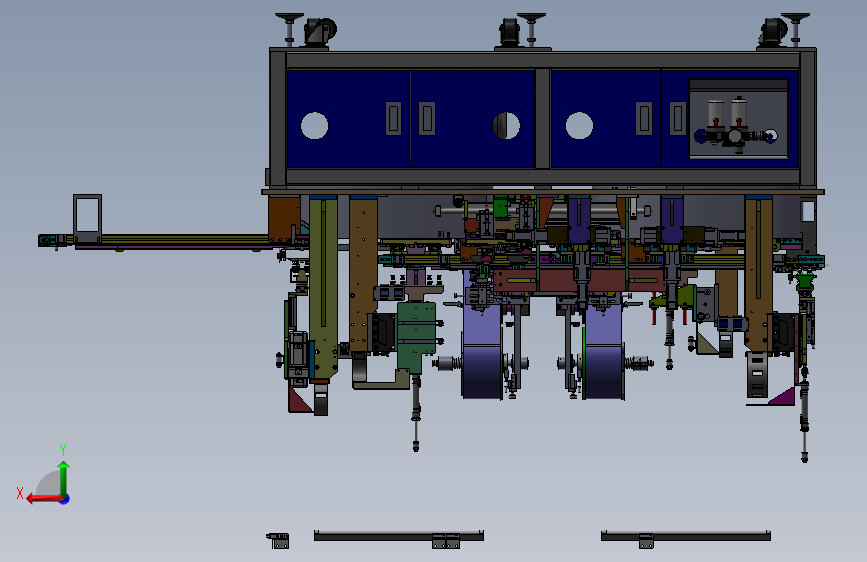The height and width of the screenshot is (562, 867).
Task: Select the gray air regulator panel on frame
Action: (738, 119)
